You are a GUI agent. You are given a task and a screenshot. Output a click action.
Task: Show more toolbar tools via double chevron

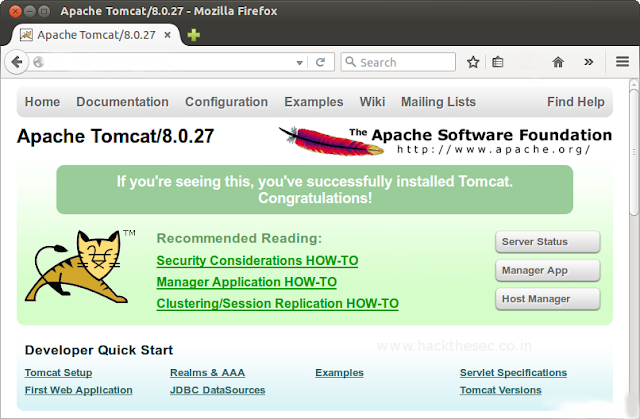click(588, 62)
